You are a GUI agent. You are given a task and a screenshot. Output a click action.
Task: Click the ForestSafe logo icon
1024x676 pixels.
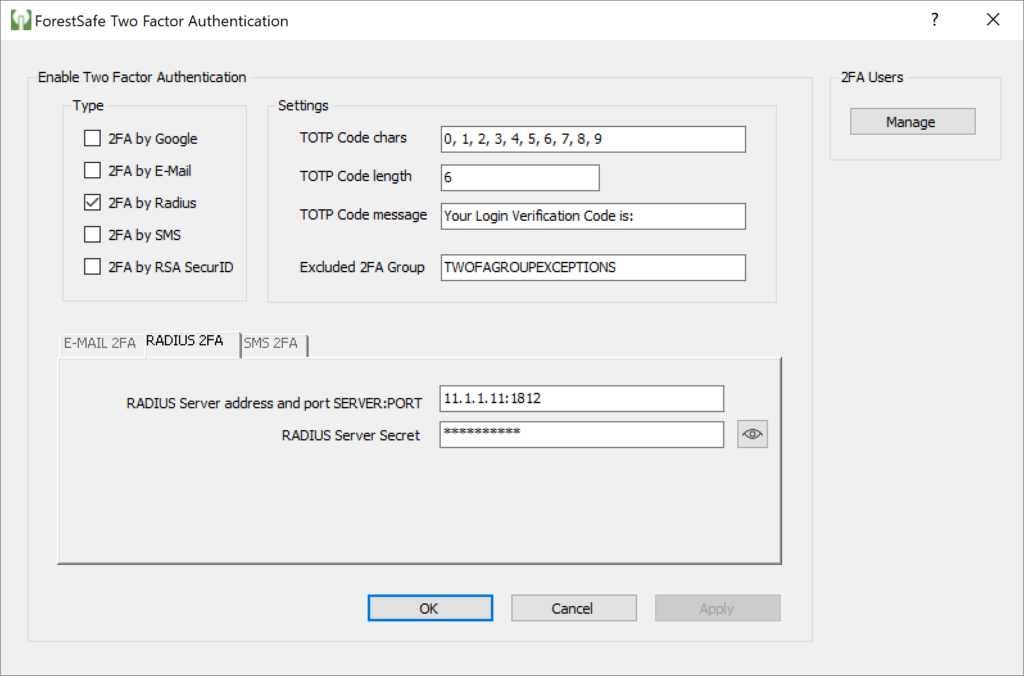click(x=20, y=20)
